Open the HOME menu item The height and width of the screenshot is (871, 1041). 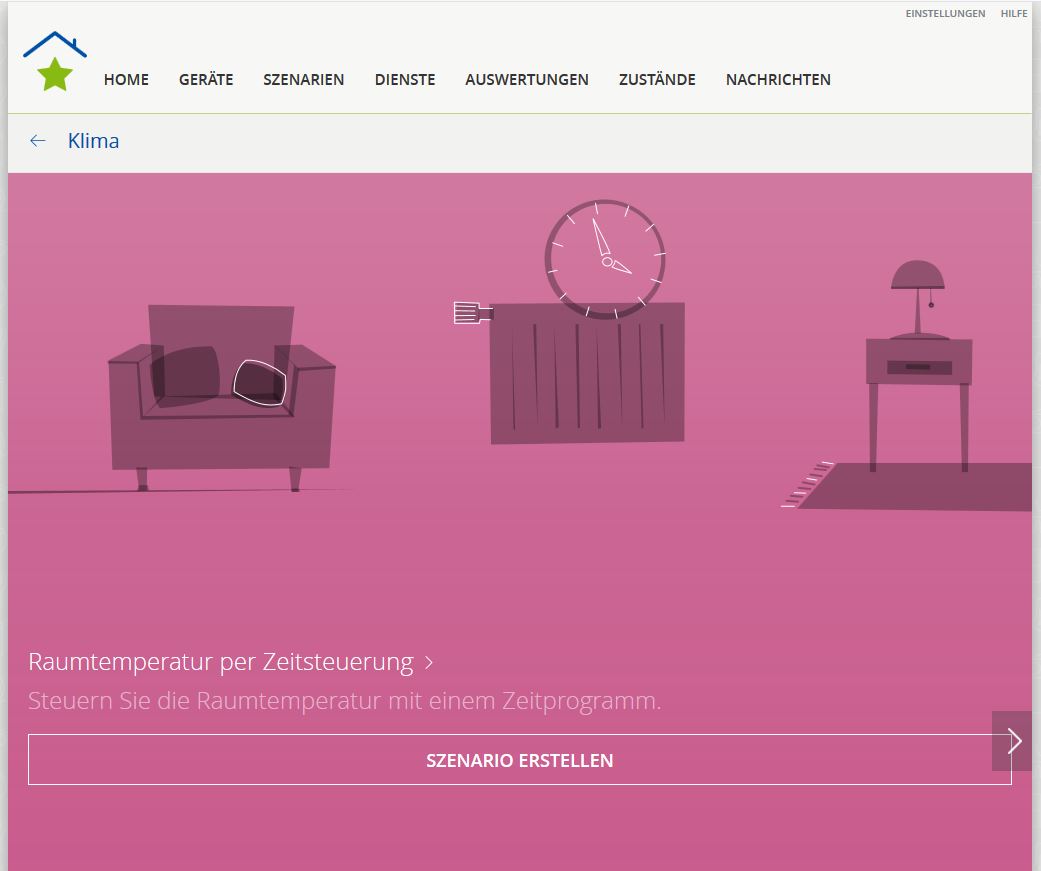tap(126, 80)
